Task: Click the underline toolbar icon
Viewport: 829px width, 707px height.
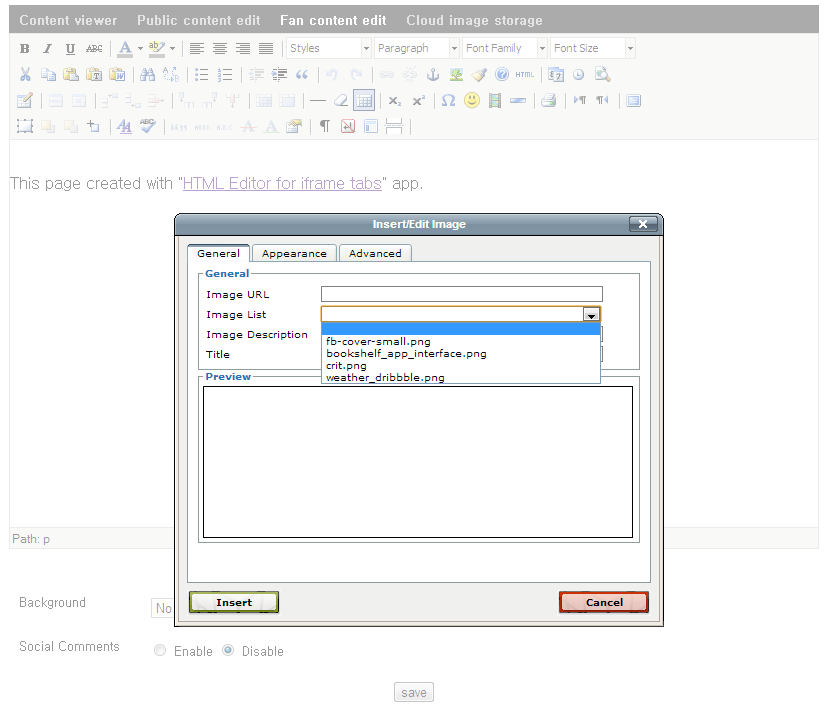Action: point(70,49)
